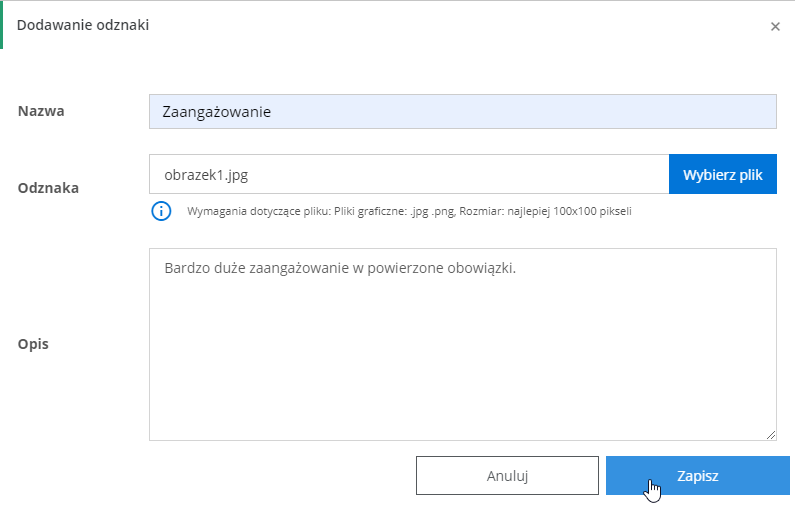This screenshot has height=508, width=795.
Task: Click the obrazek1.jpg file name field
Action: pos(409,174)
